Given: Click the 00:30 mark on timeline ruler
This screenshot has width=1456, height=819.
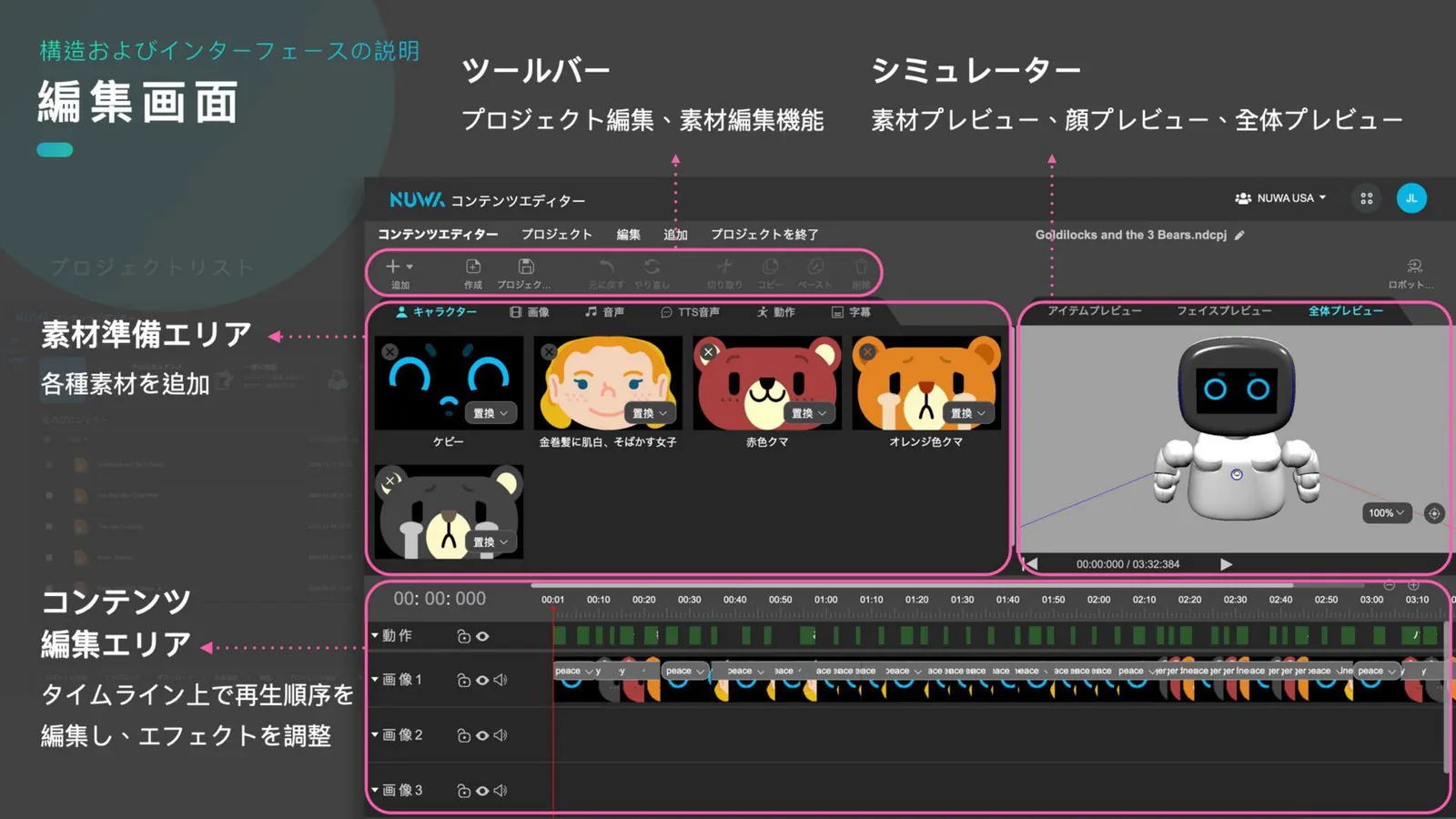Looking at the screenshot, I should [x=689, y=600].
